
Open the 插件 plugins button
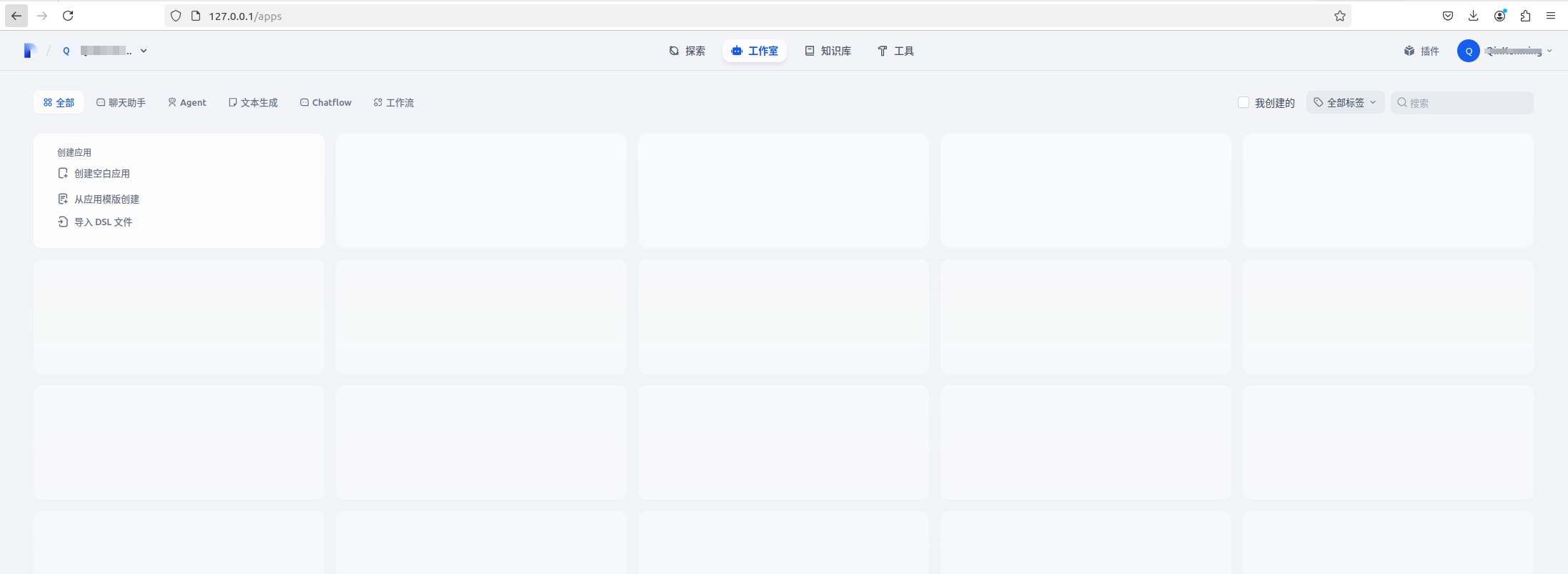(x=1421, y=51)
